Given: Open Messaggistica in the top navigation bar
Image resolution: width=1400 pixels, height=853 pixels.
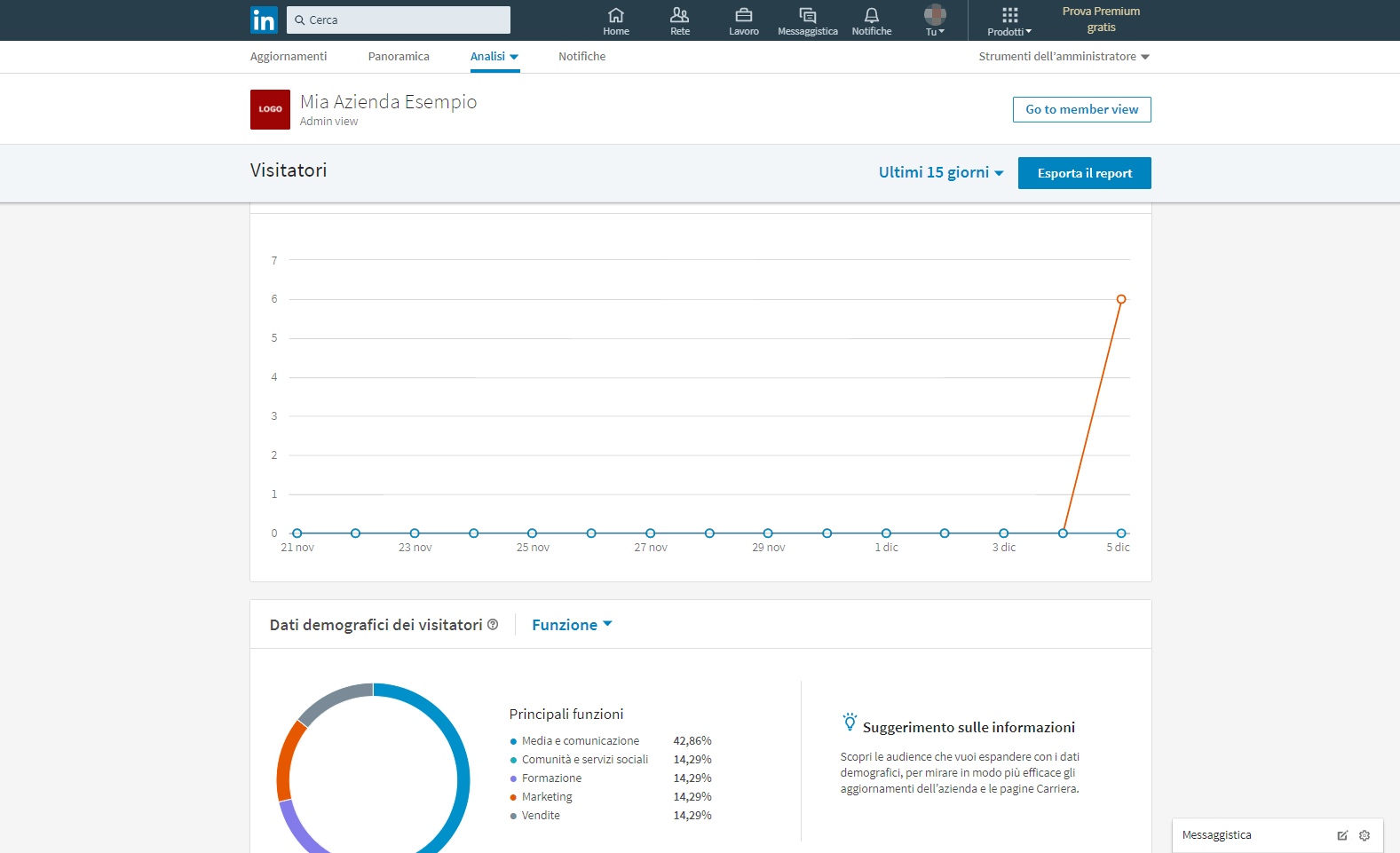Looking at the screenshot, I should 808,21.
